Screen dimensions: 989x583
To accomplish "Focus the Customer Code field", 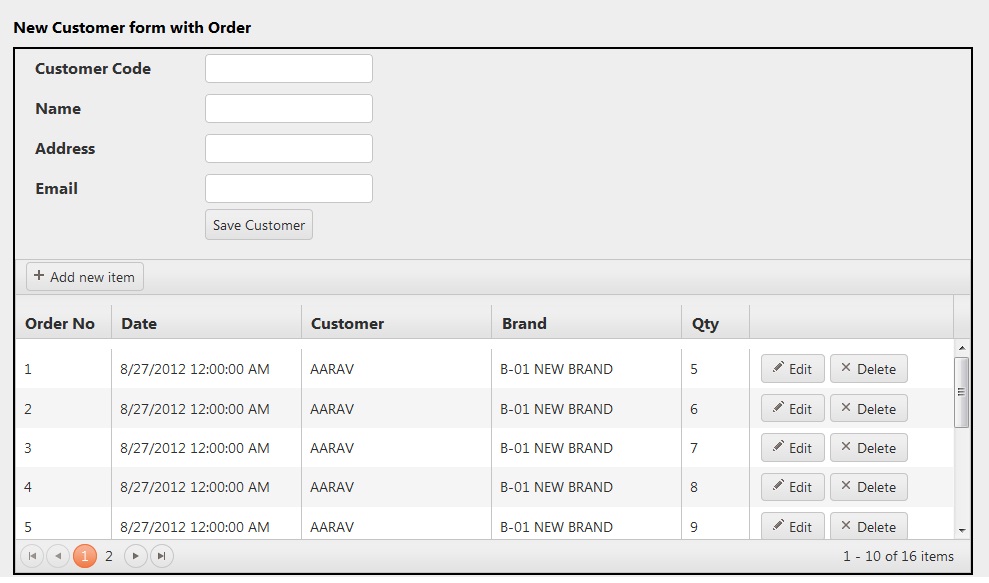I will tap(288, 69).
